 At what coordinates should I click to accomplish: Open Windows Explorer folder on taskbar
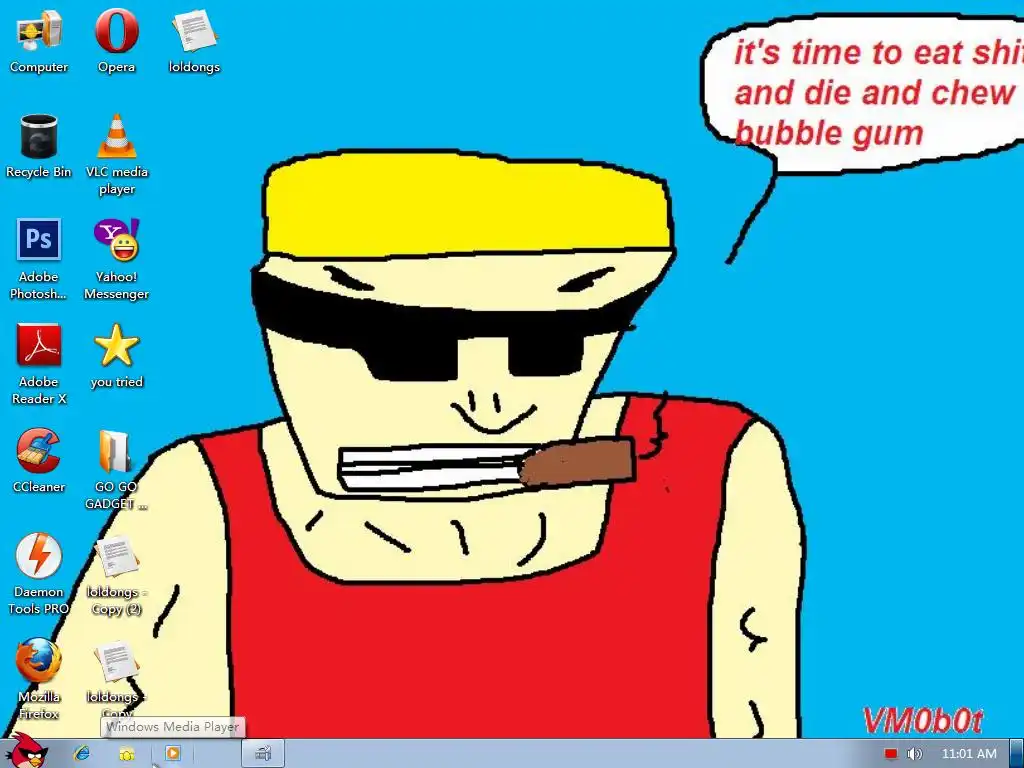pos(127,754)
